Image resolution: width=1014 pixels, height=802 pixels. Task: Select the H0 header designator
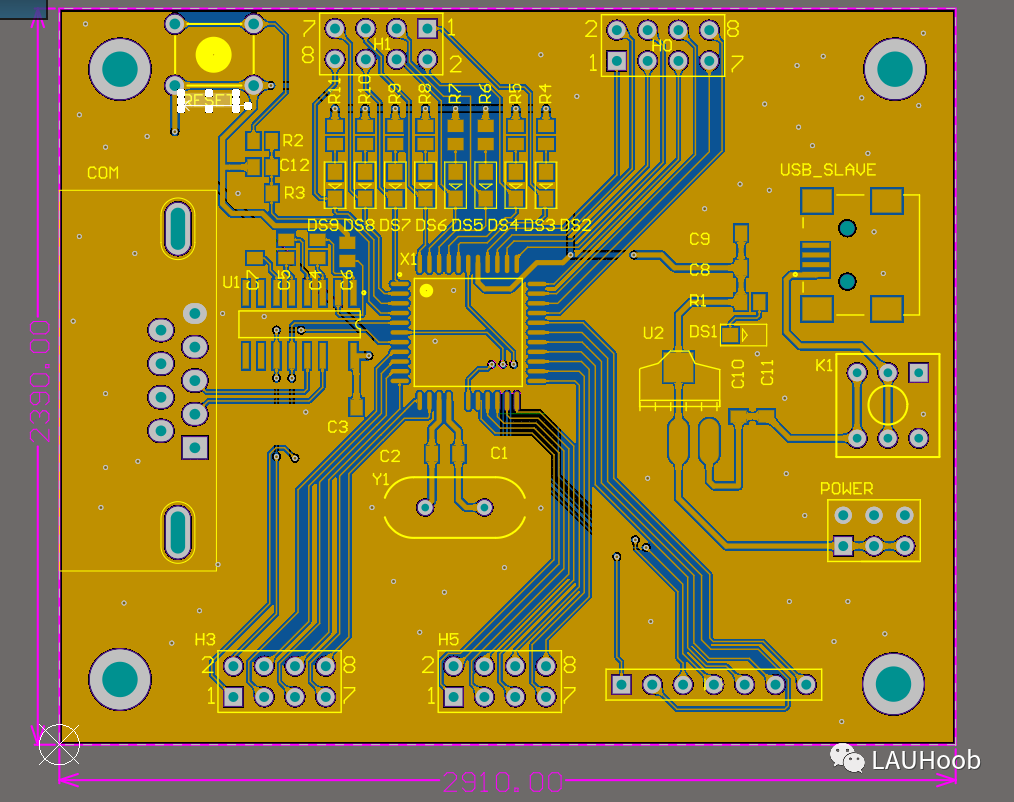tap(662, 45)
